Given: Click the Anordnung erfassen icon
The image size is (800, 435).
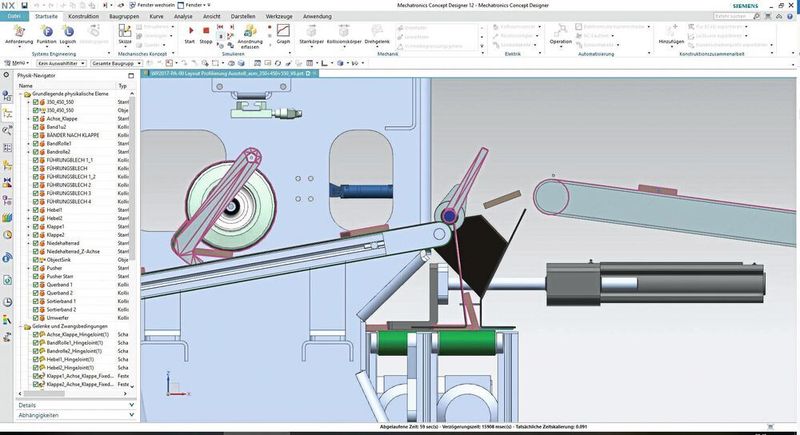Looking at the screenshot, I should click(250, 31).
